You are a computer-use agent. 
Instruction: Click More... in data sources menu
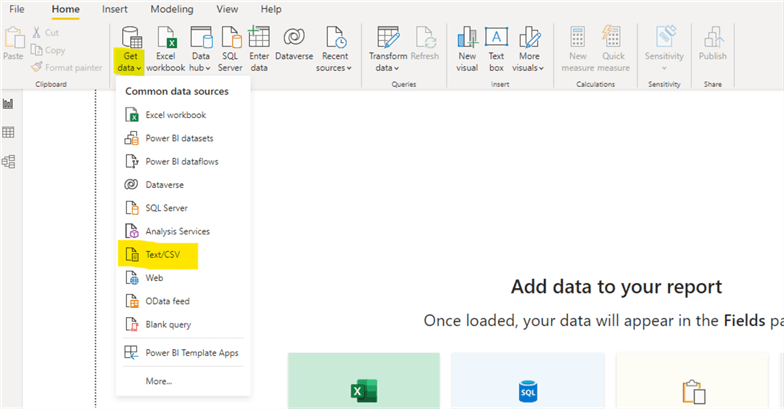pyautogui.click(x=183, y=381)
